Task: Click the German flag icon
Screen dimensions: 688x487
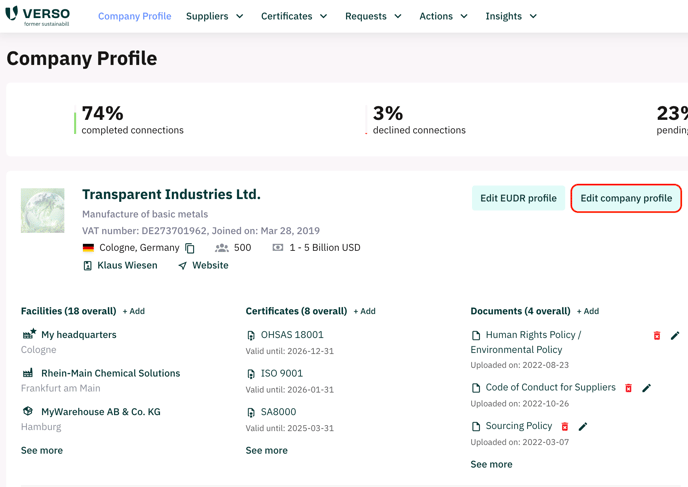Action: [88, 248]
